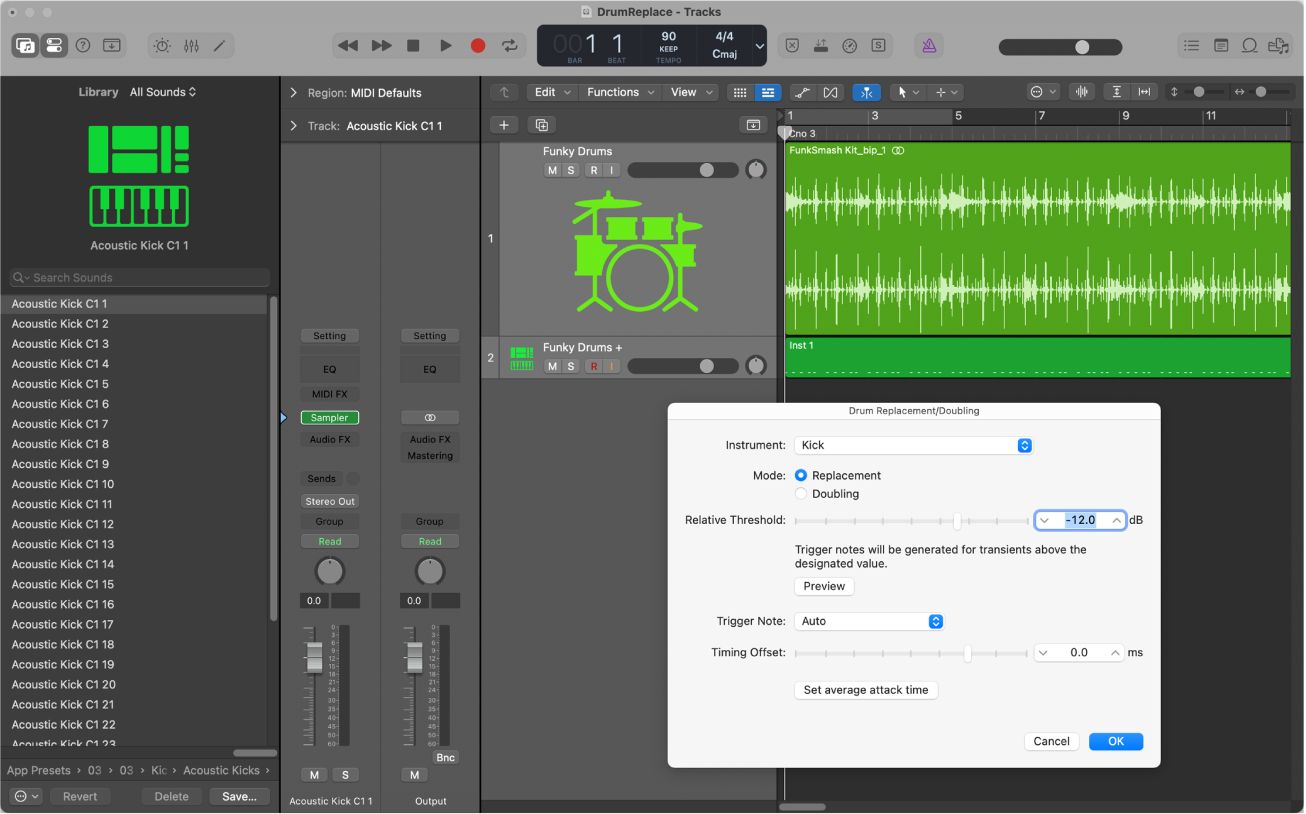Enable the Metronome icon
The width and height of the screenshot is (1306, 814).
pyautogui.click(x=929, y=45)
